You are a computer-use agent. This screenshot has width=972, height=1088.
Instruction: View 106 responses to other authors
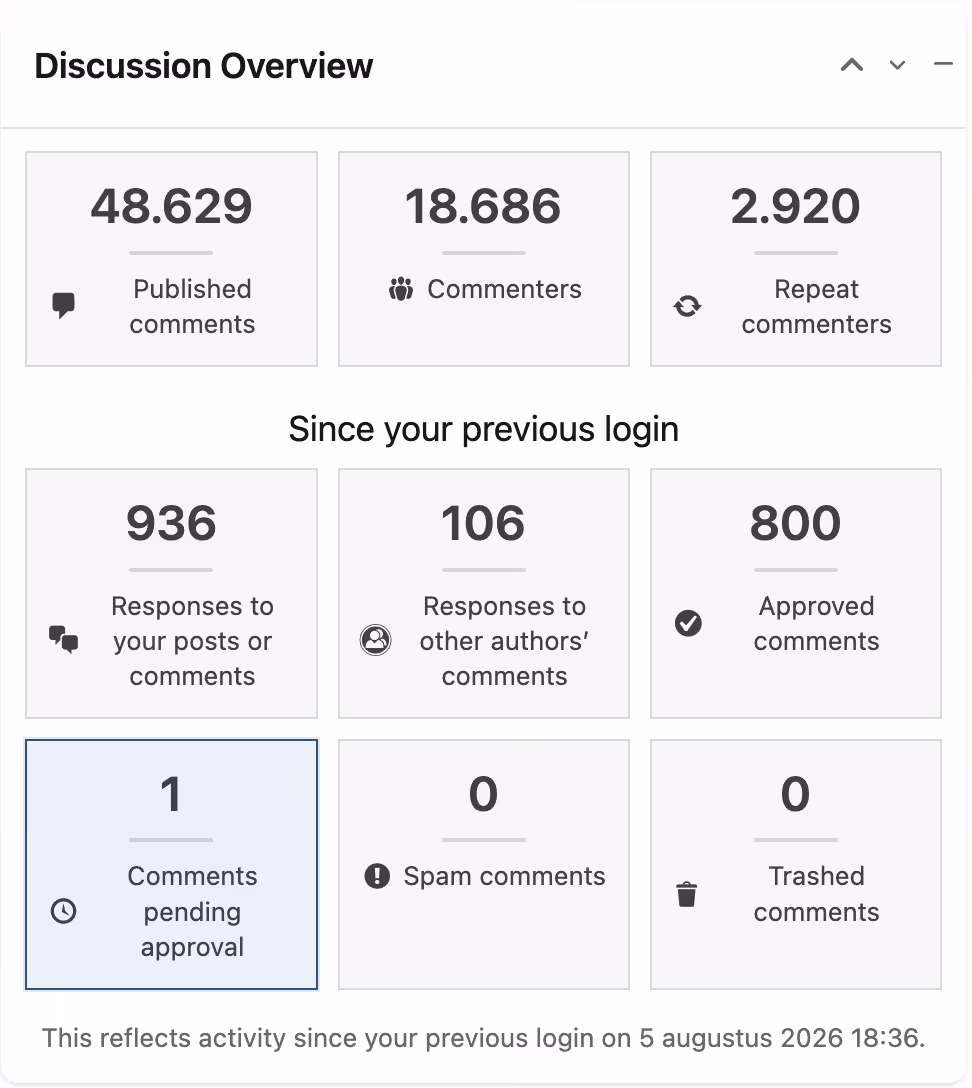pyautogui.click(x=484, y=593)
